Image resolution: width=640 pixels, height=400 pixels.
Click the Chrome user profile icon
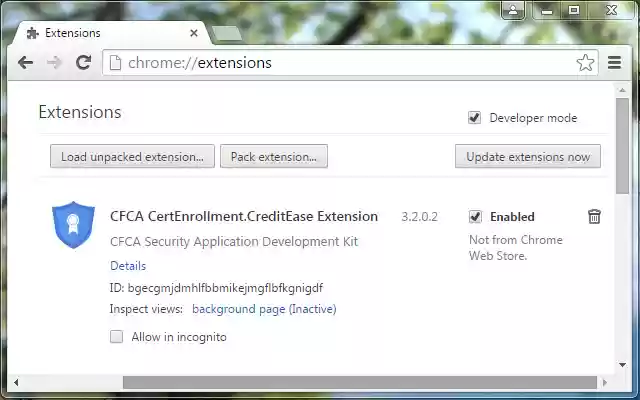(513, 10)
